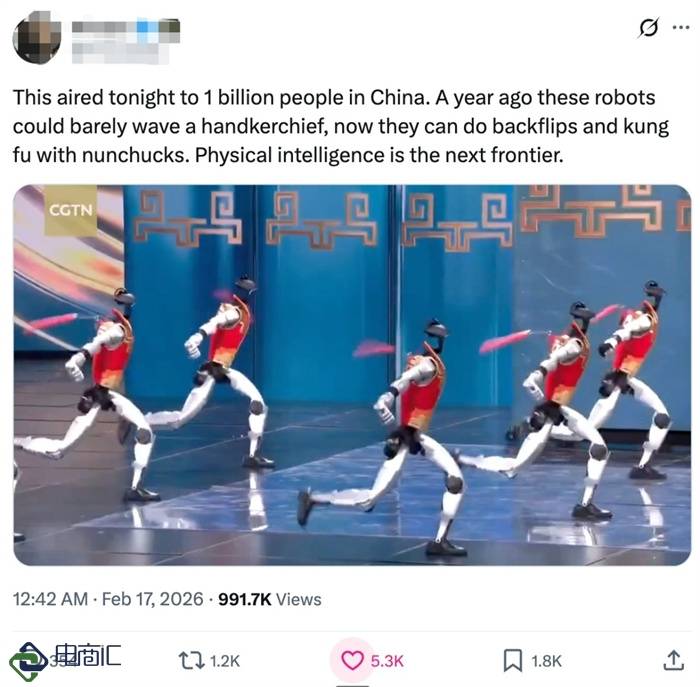Viewport: 700px width, 687px height.
Task: Repost using the retweet arrows icon
Action: click(191, 661)
